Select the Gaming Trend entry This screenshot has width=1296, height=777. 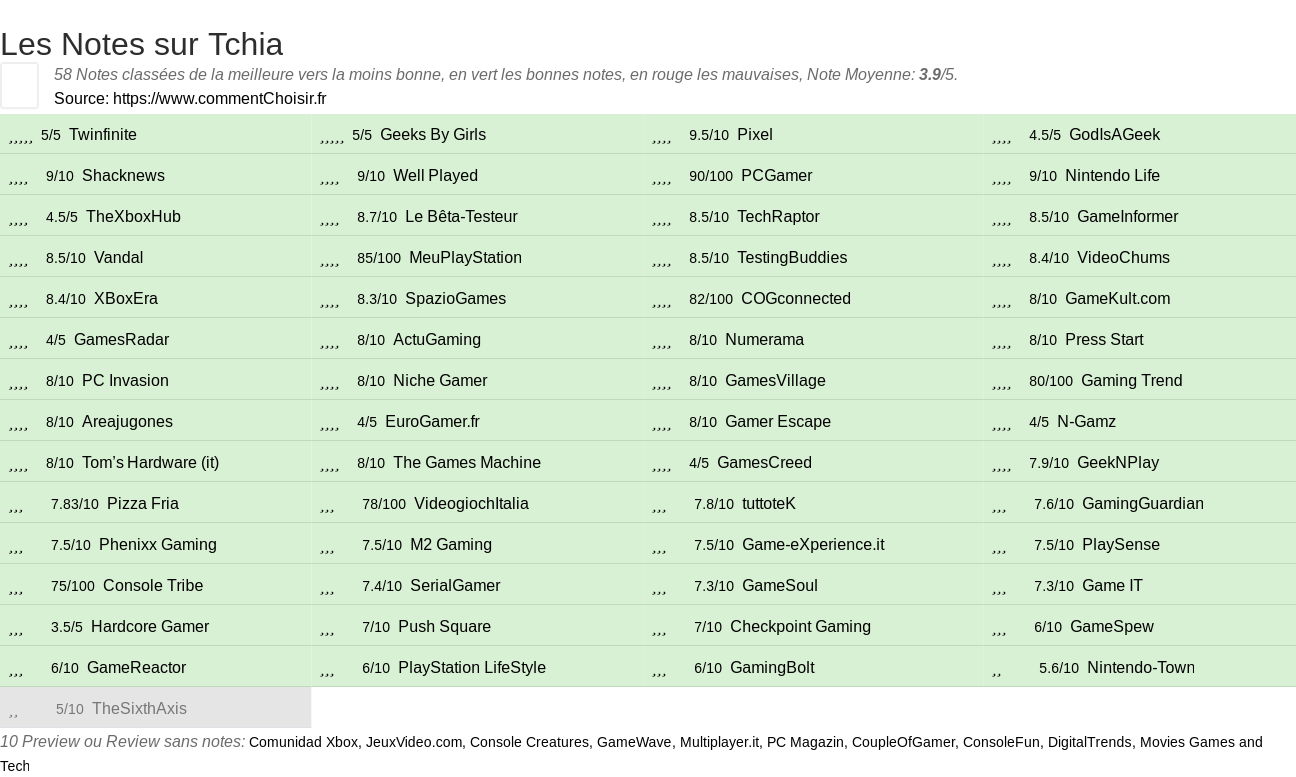coord(1131,380)
